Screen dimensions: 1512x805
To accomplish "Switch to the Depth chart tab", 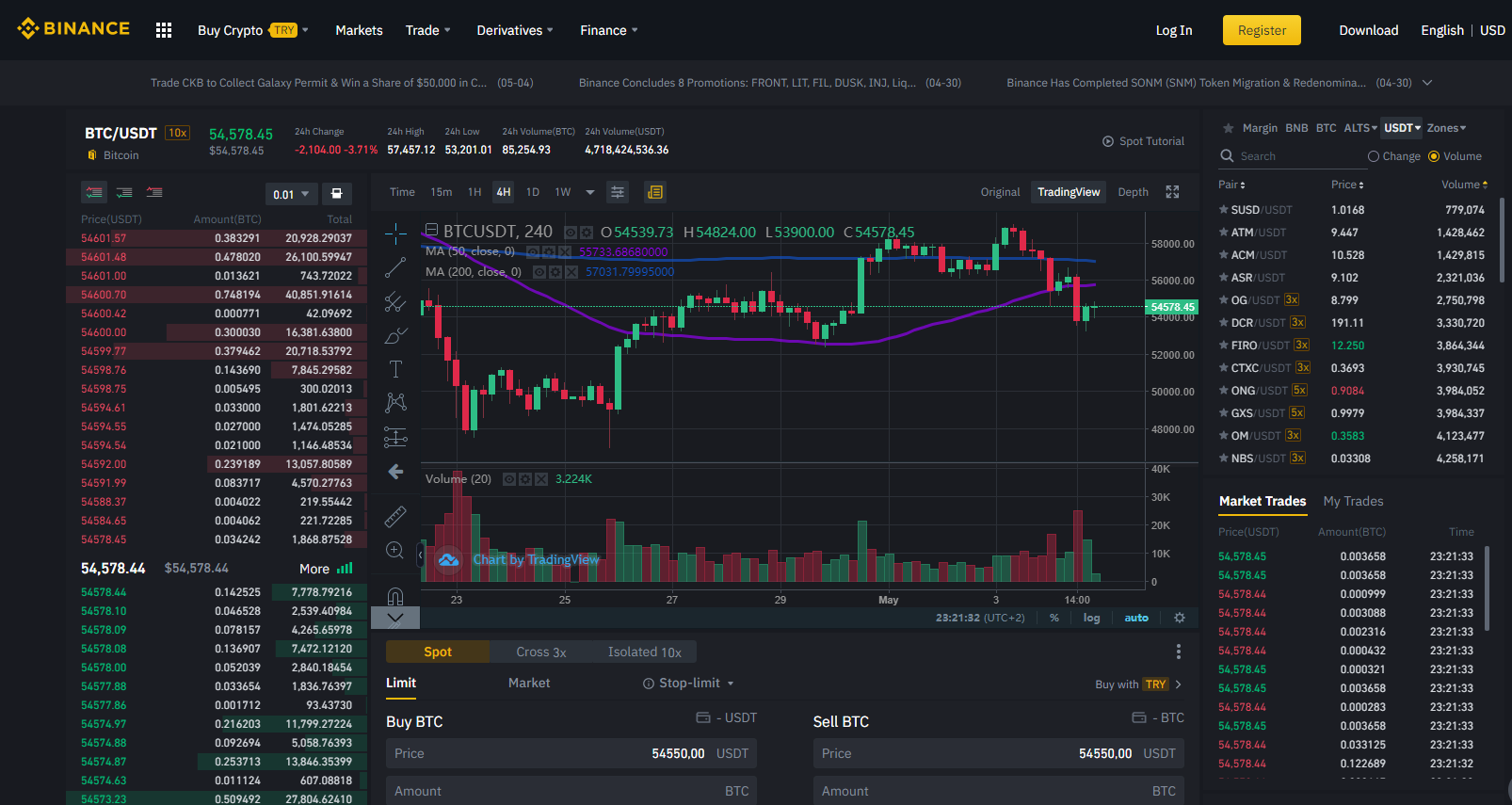I will click(x=1133, y=192).
